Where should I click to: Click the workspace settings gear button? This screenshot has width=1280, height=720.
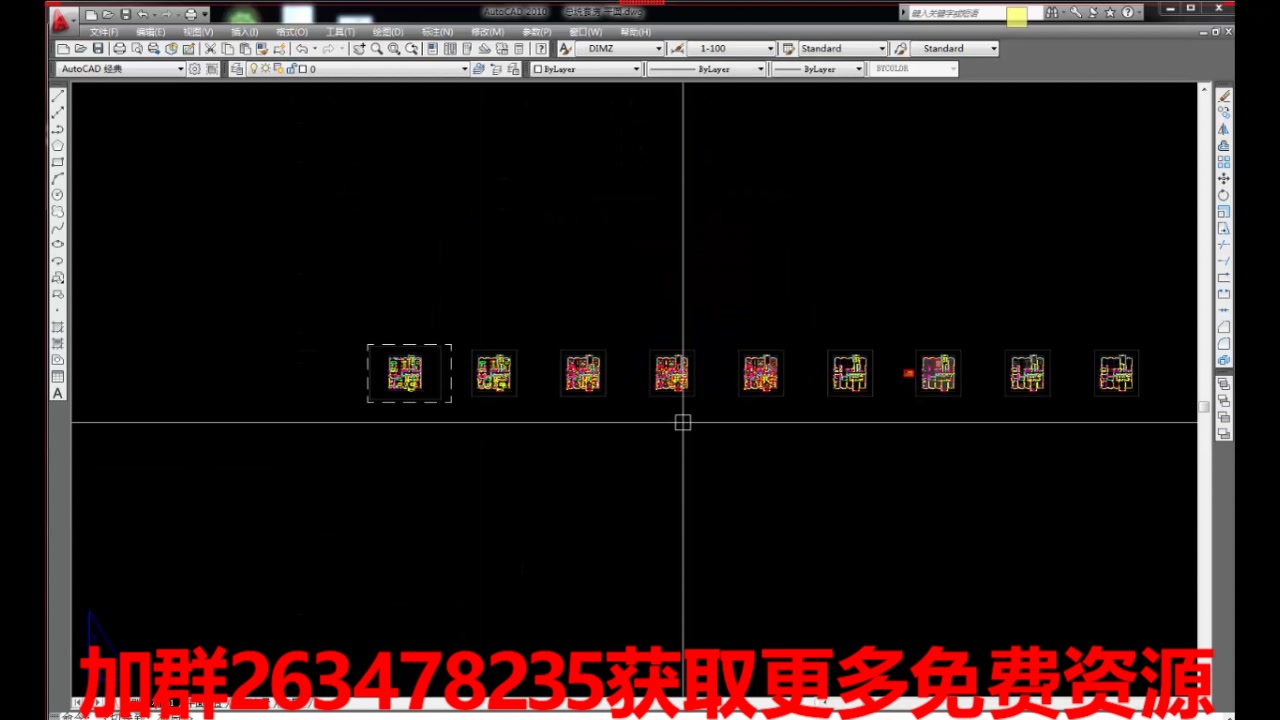click(195, 69)
